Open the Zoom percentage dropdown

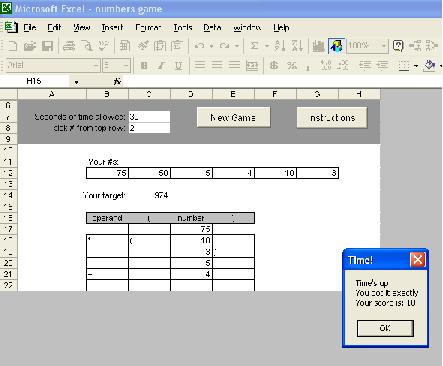click(x=384, y=46)
